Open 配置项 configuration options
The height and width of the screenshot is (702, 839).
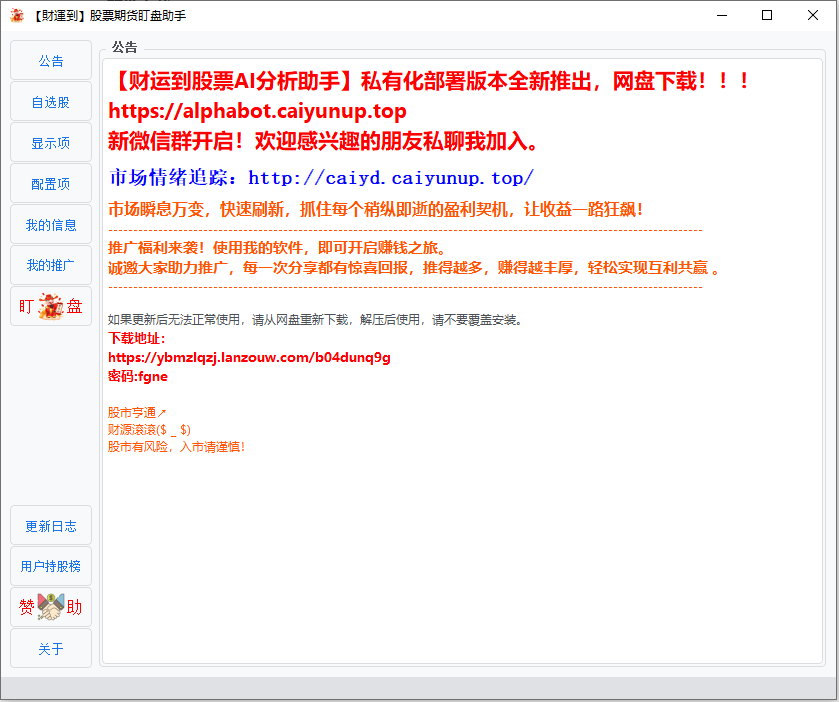click(x=50, y=183)
